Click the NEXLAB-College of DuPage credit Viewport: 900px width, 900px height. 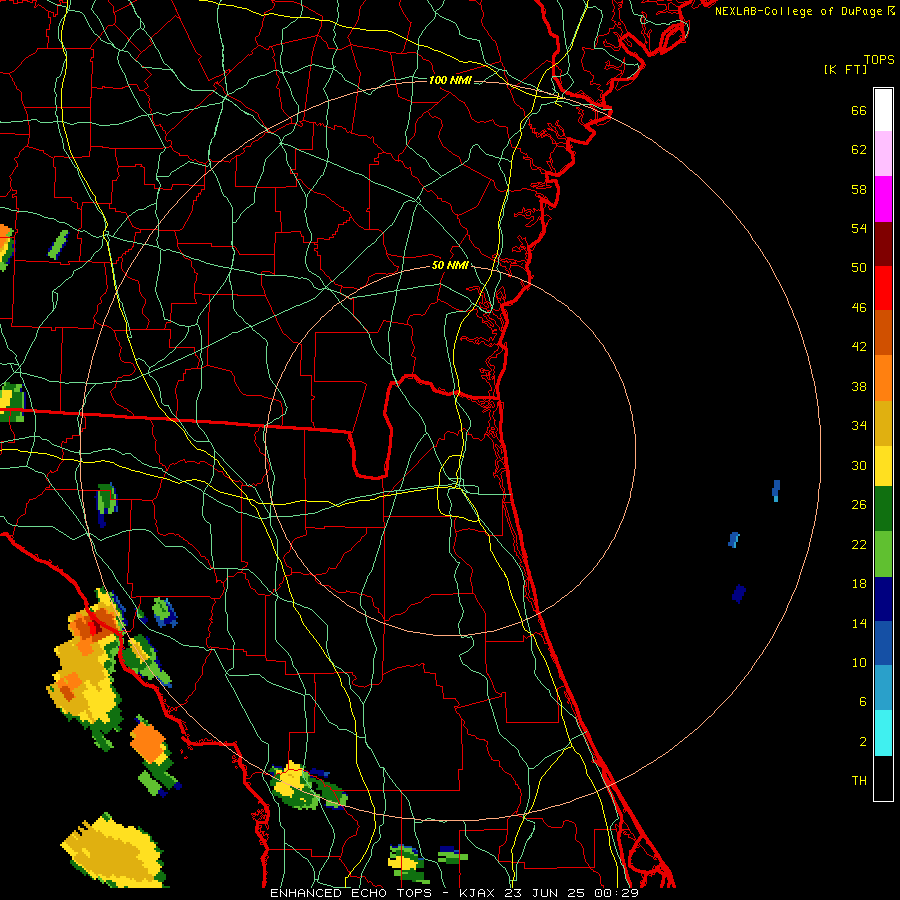pos(805,11)
